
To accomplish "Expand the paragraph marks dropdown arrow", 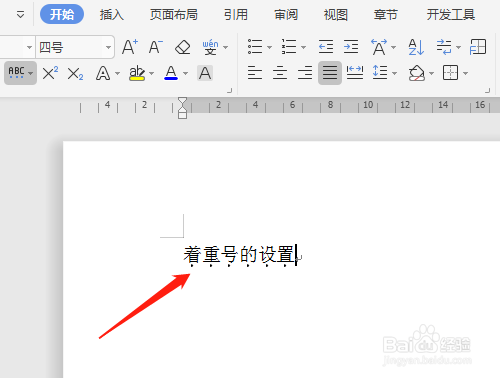I will click(458, 47).
